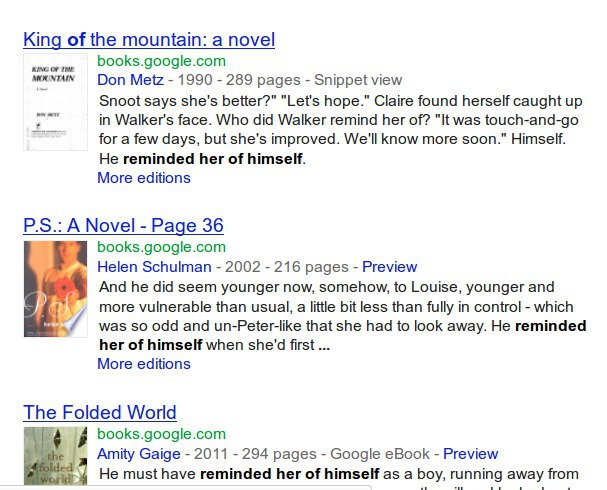The height and width of the screenshot is (490, 607).
Task: Click the P.S. novel cover thumbnail
Action: tap(54, 288)
